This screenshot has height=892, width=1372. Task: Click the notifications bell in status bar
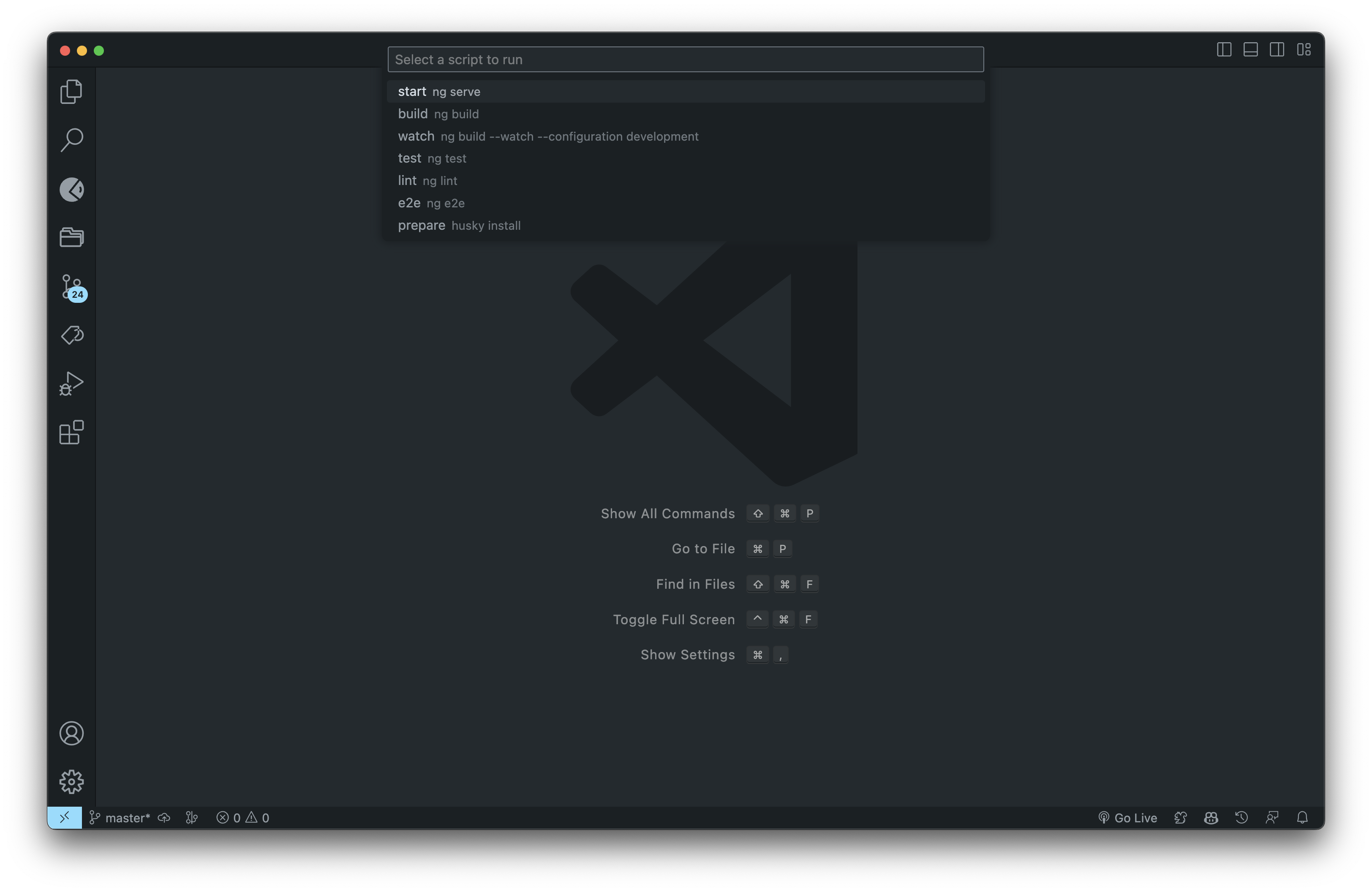point(1302,817)
